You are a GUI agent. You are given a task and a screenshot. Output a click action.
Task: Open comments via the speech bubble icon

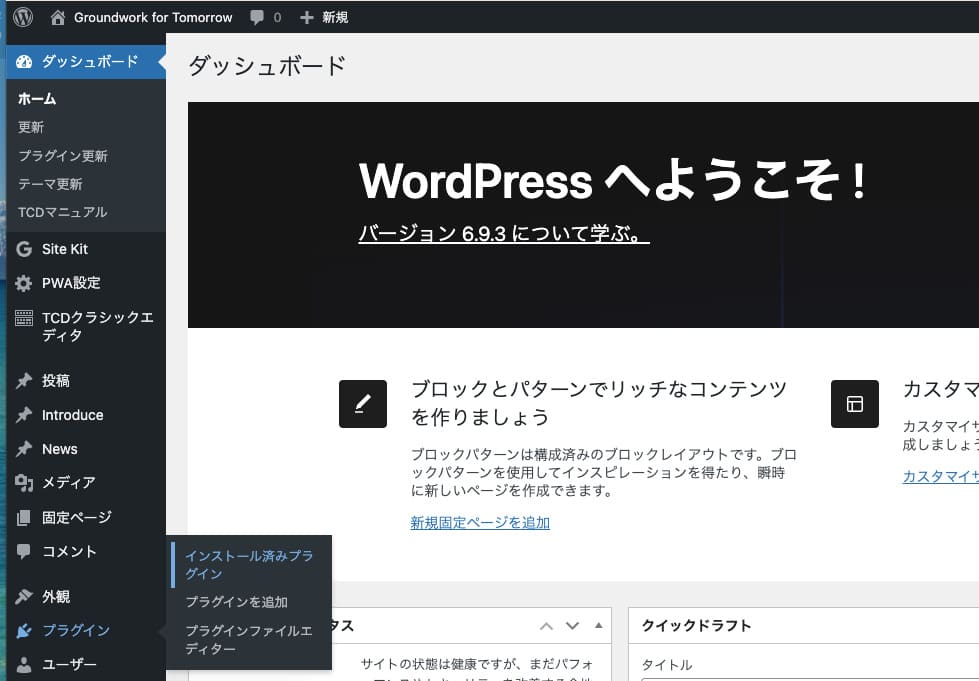(256, 17)
